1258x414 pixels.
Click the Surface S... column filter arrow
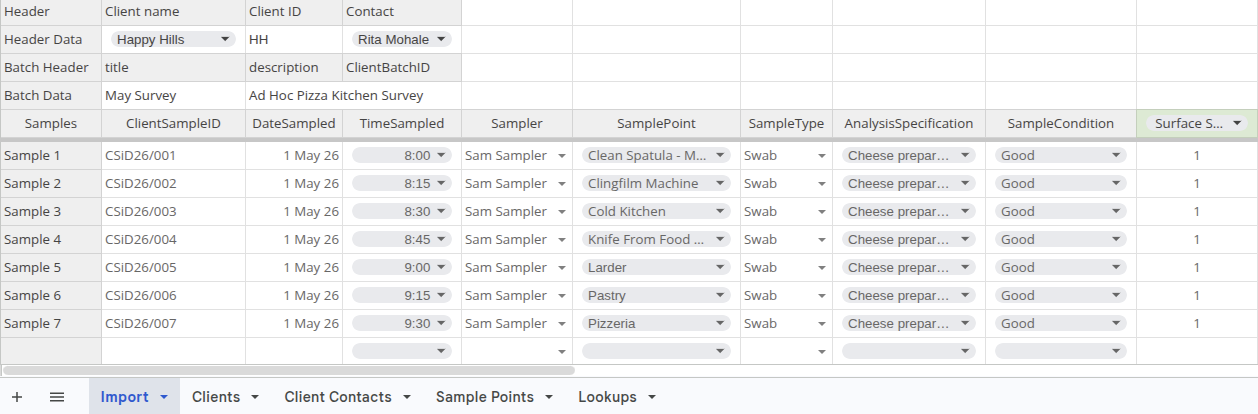[1238, 123]
